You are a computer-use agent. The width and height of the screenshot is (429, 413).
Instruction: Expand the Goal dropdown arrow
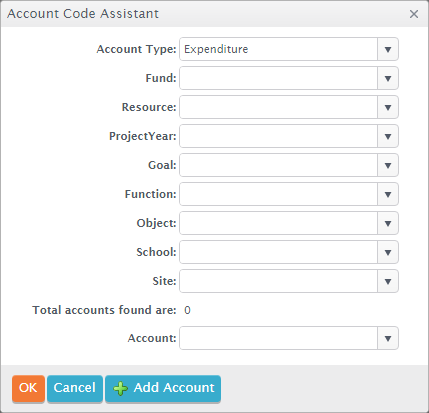(x=388, y=165)
